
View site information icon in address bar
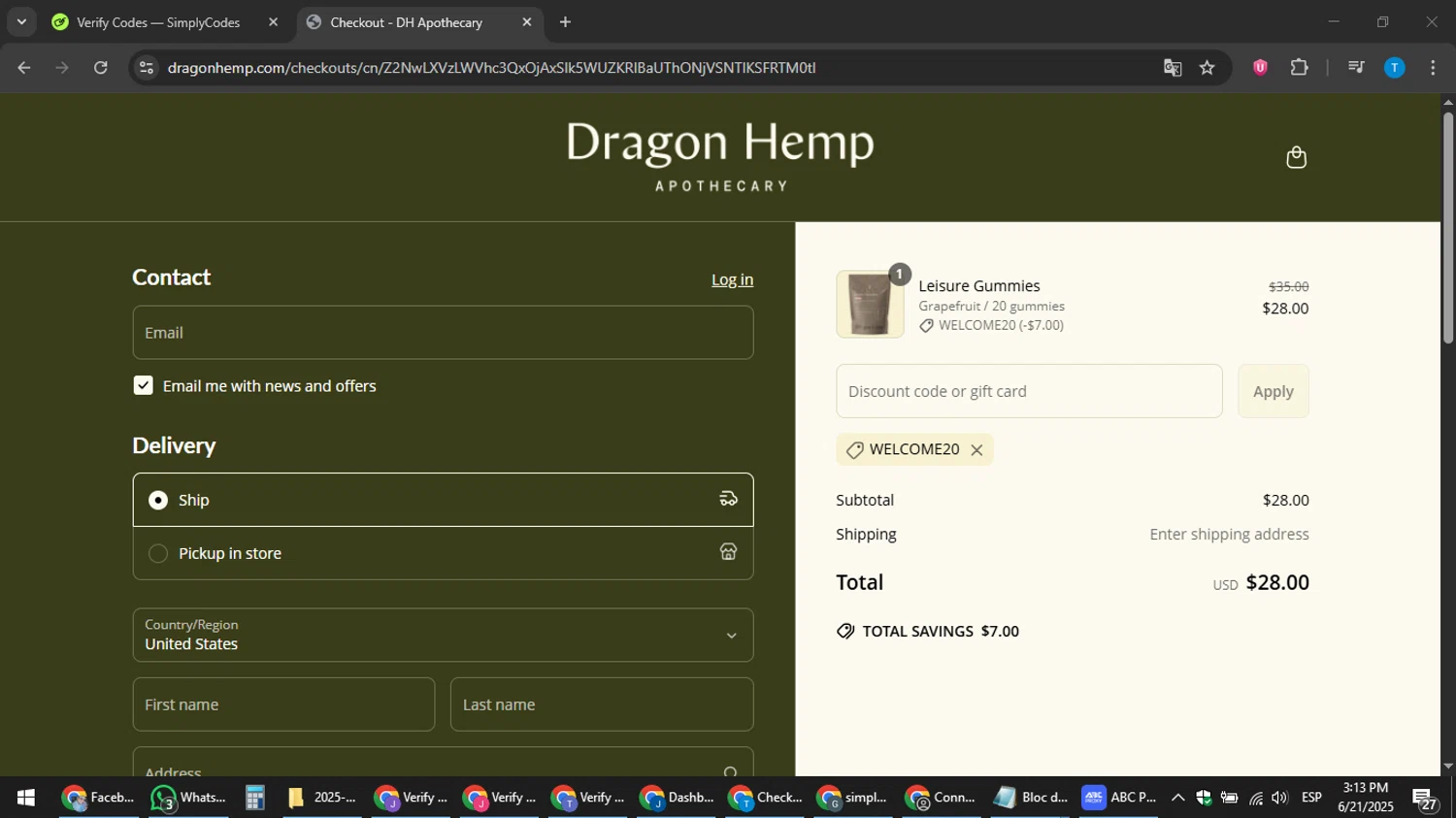(x=147, y=68)
